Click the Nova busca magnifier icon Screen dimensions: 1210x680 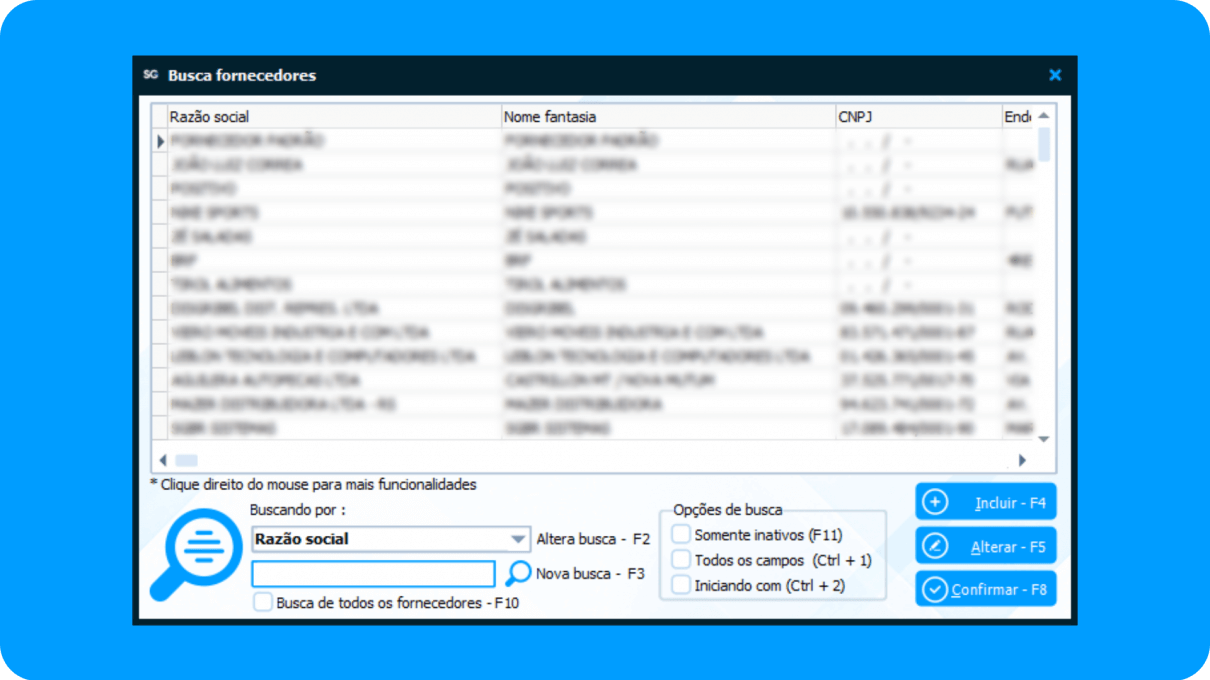(x=518, y=573)
